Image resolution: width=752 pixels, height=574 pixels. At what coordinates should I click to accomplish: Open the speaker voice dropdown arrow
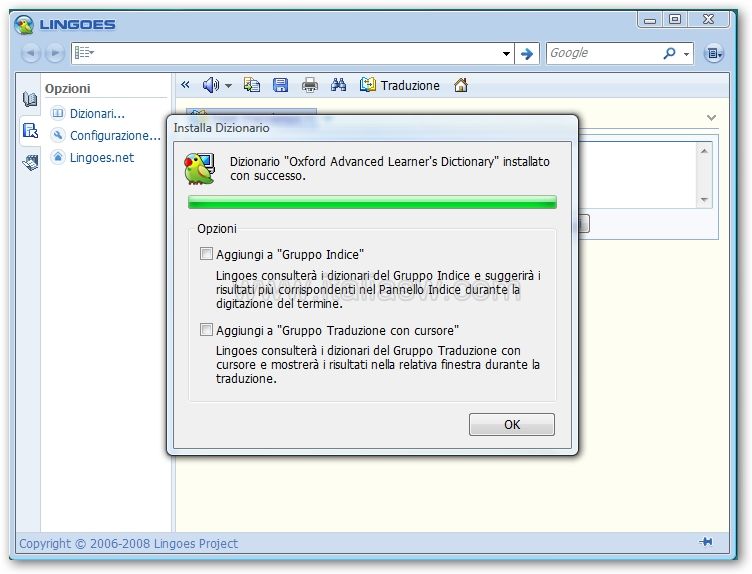tap(228, 86)
